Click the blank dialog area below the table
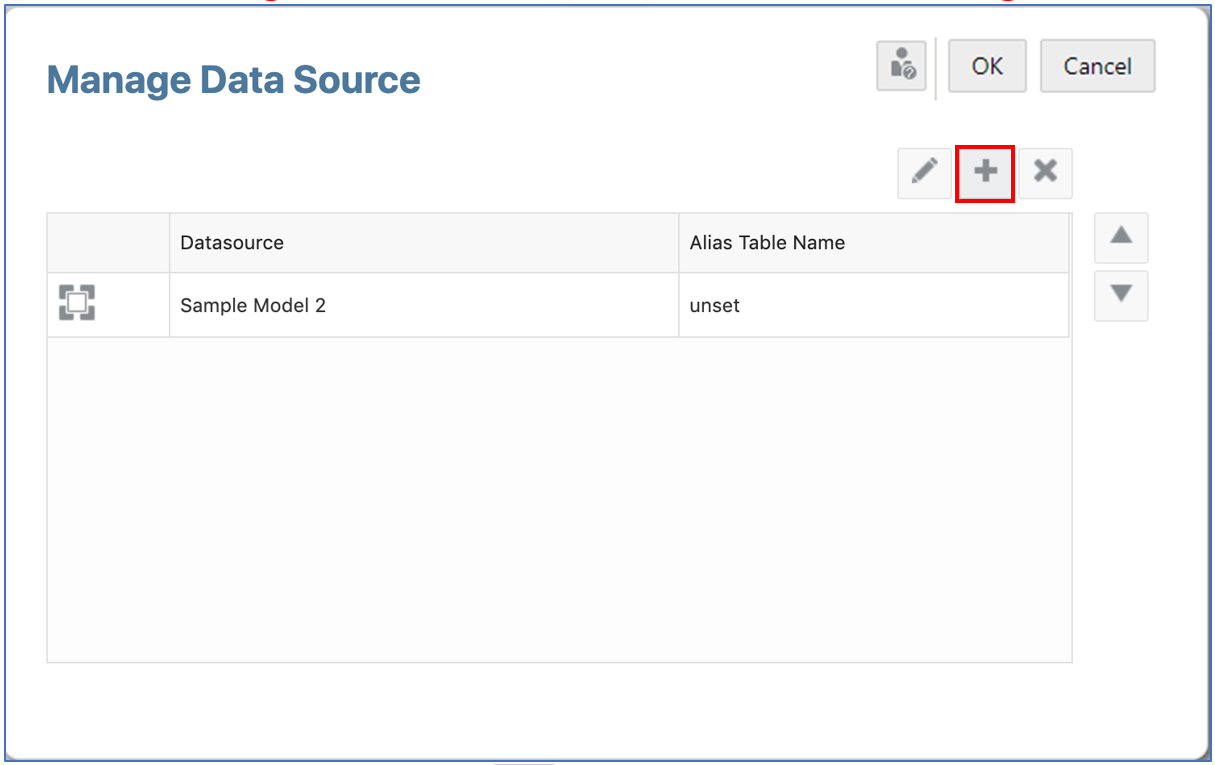This screenshot has height=765, width=1215. pyautogui.click(x=558, y=708)
